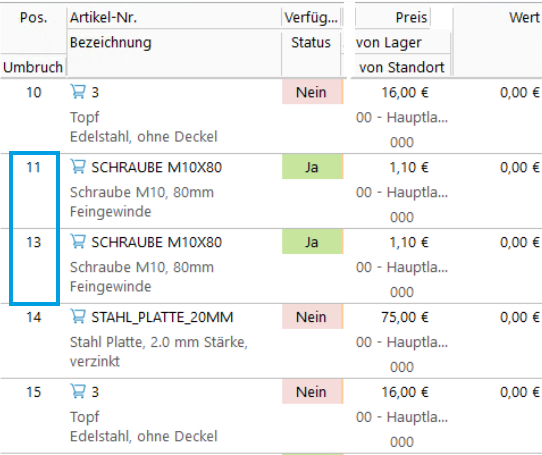Click the Preis column header
The image size is (542, 455).
[x=411, y=17]
